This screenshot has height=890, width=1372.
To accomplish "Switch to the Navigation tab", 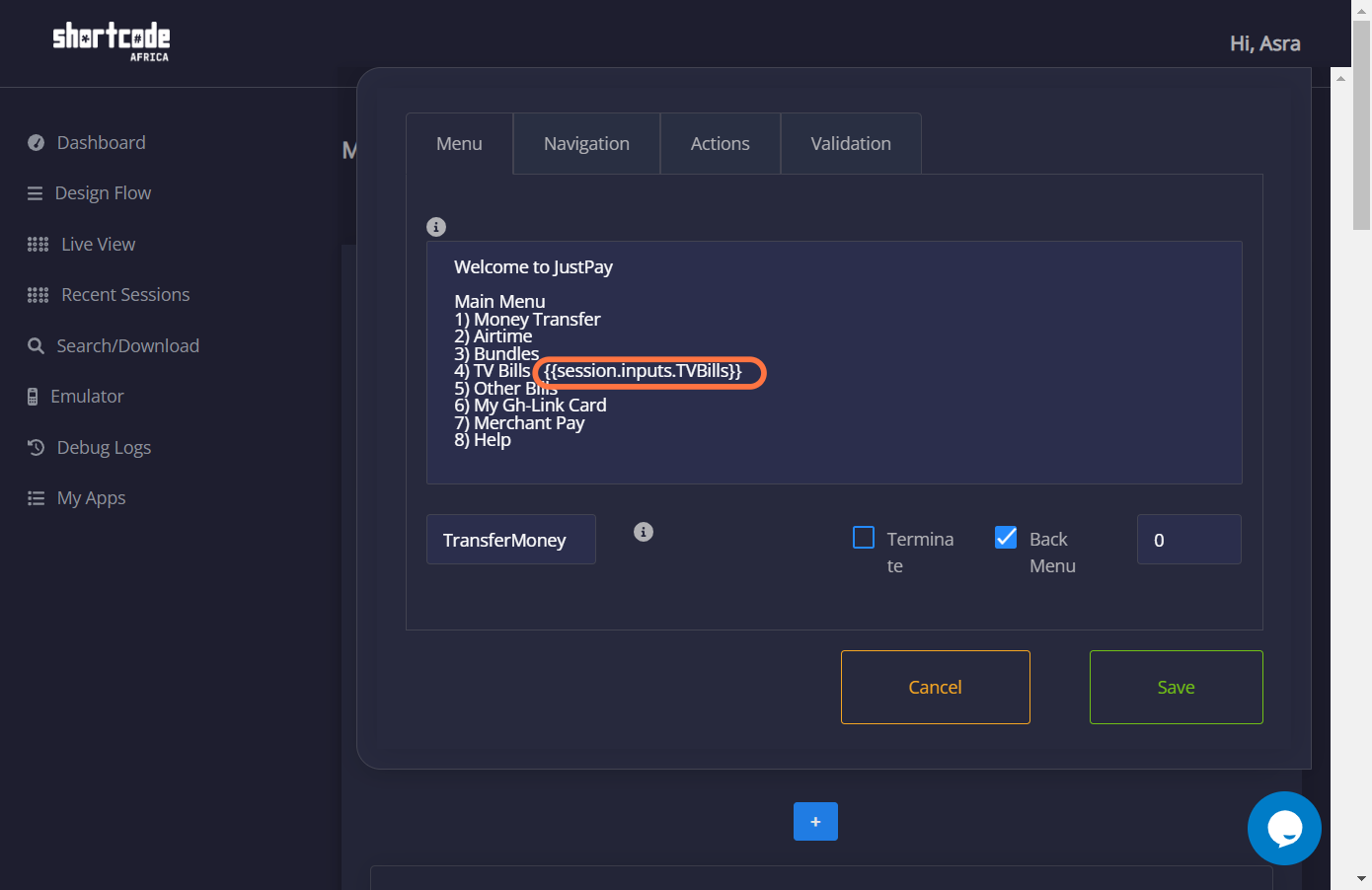I will coord(586,144).
